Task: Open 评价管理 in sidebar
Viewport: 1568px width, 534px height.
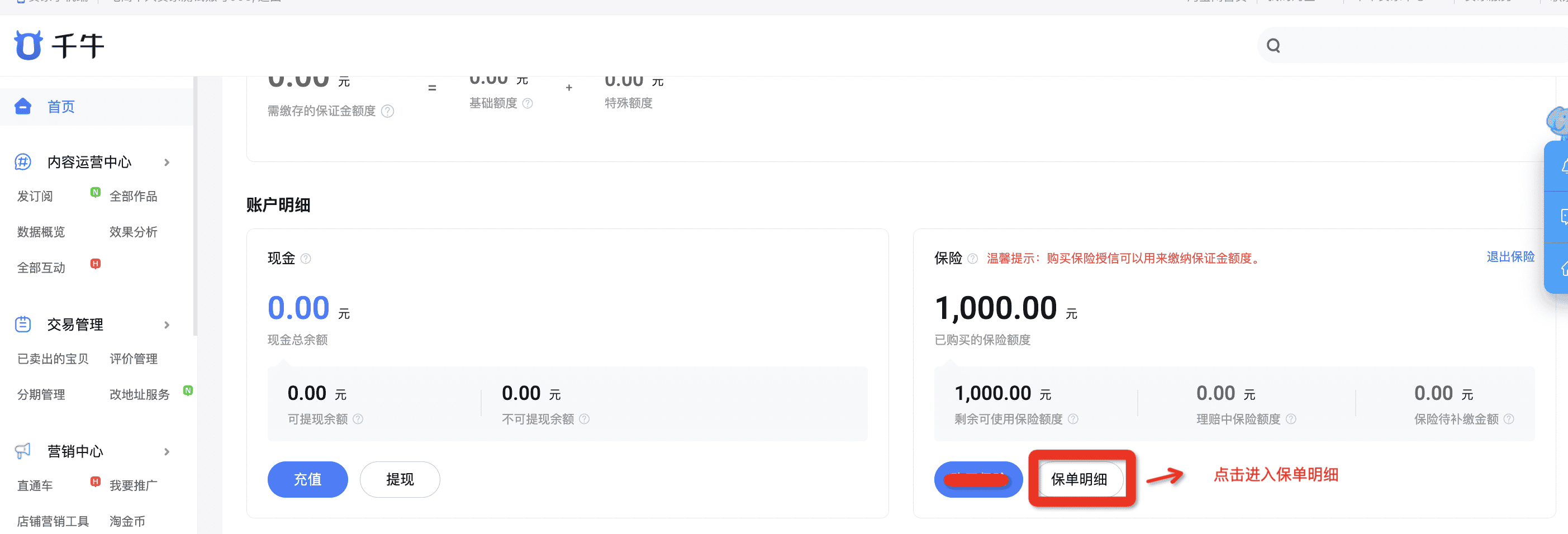Action: [134, 359]
